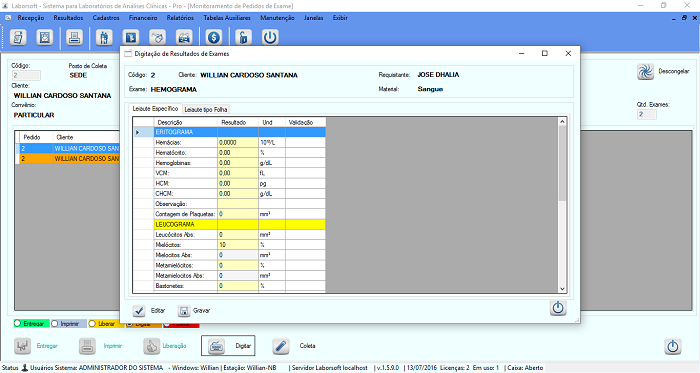Click the Editar label in dialog
The image size is (700, 373).
pos(158,311)
